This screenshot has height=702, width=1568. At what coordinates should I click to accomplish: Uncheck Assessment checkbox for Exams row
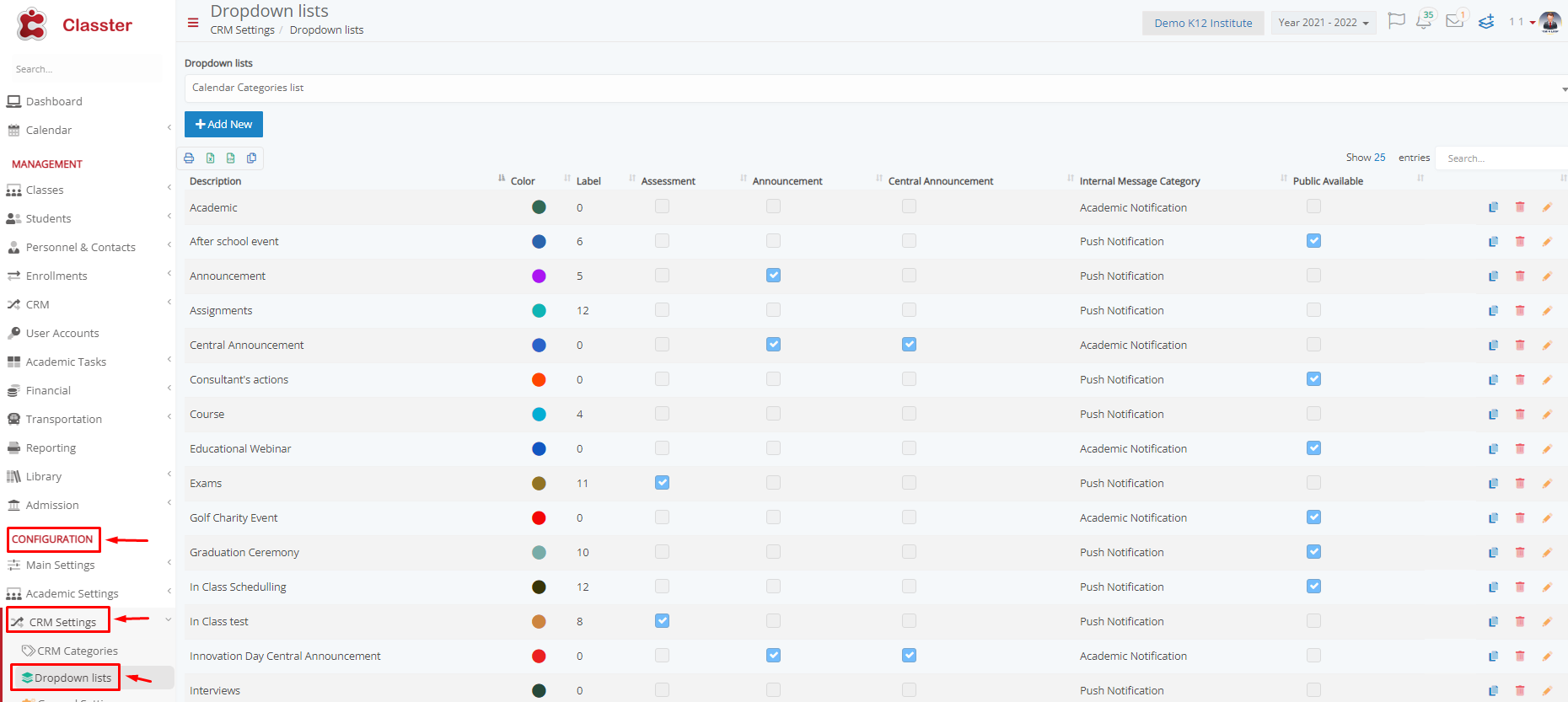(x=662, y=483)
